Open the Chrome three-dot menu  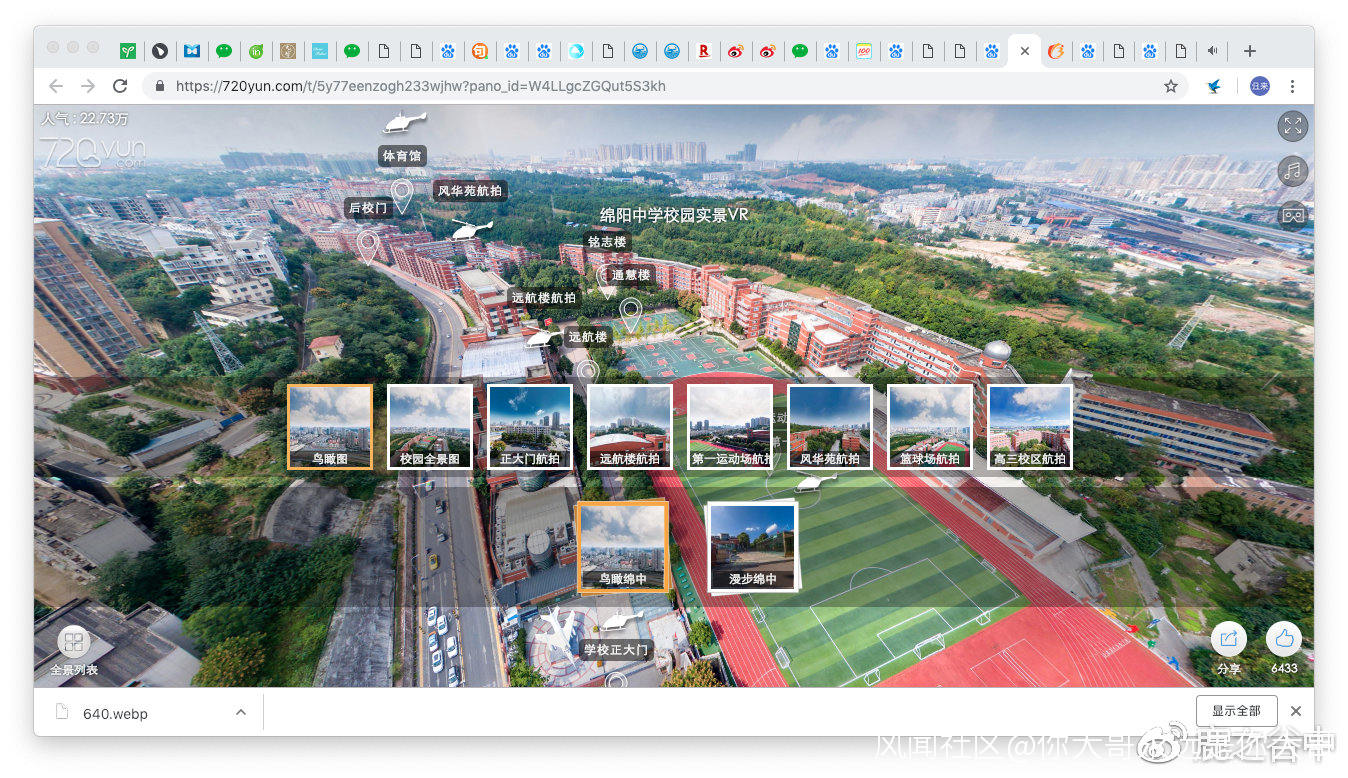click(1292, 86)
